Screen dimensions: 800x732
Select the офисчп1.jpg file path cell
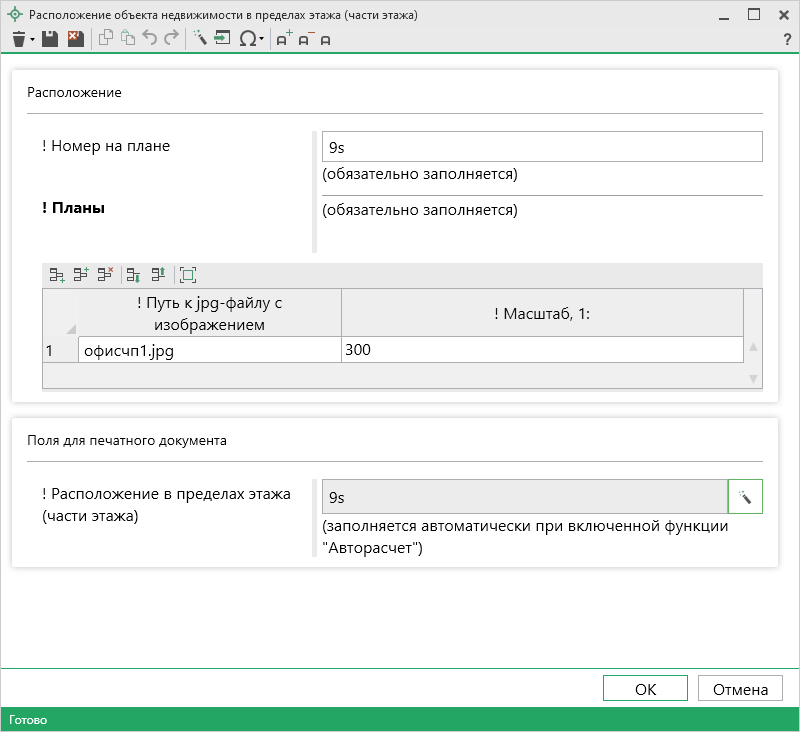[209, 350]
